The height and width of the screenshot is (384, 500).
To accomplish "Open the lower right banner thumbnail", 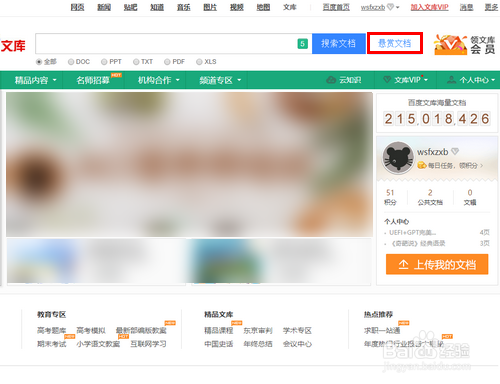I will tap(281, 262).
